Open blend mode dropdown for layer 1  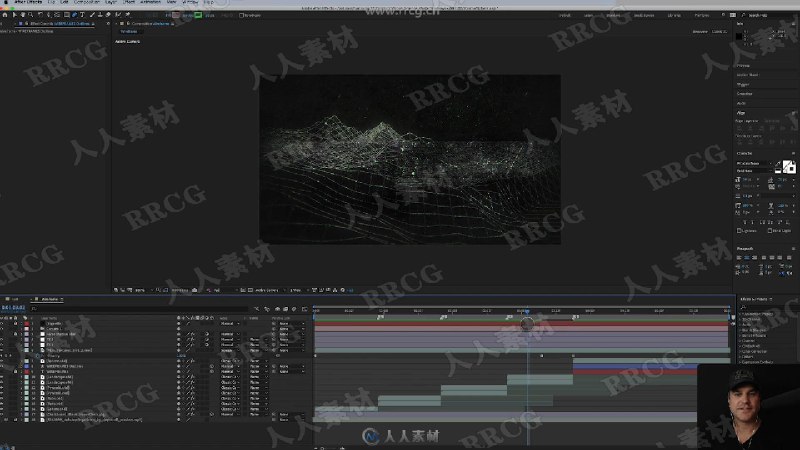tap(230, 323)
